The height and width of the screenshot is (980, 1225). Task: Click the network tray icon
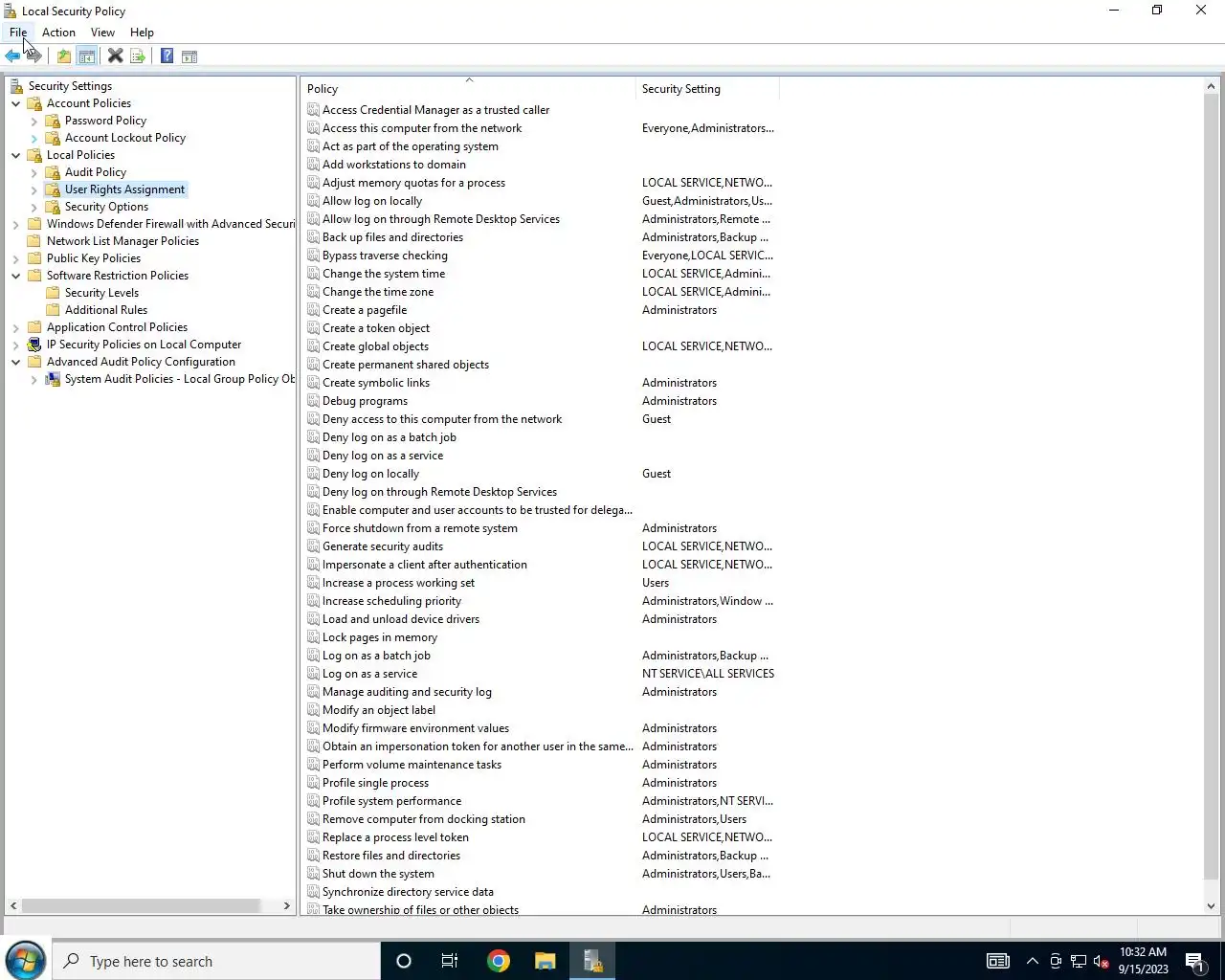pos(1079,961)
